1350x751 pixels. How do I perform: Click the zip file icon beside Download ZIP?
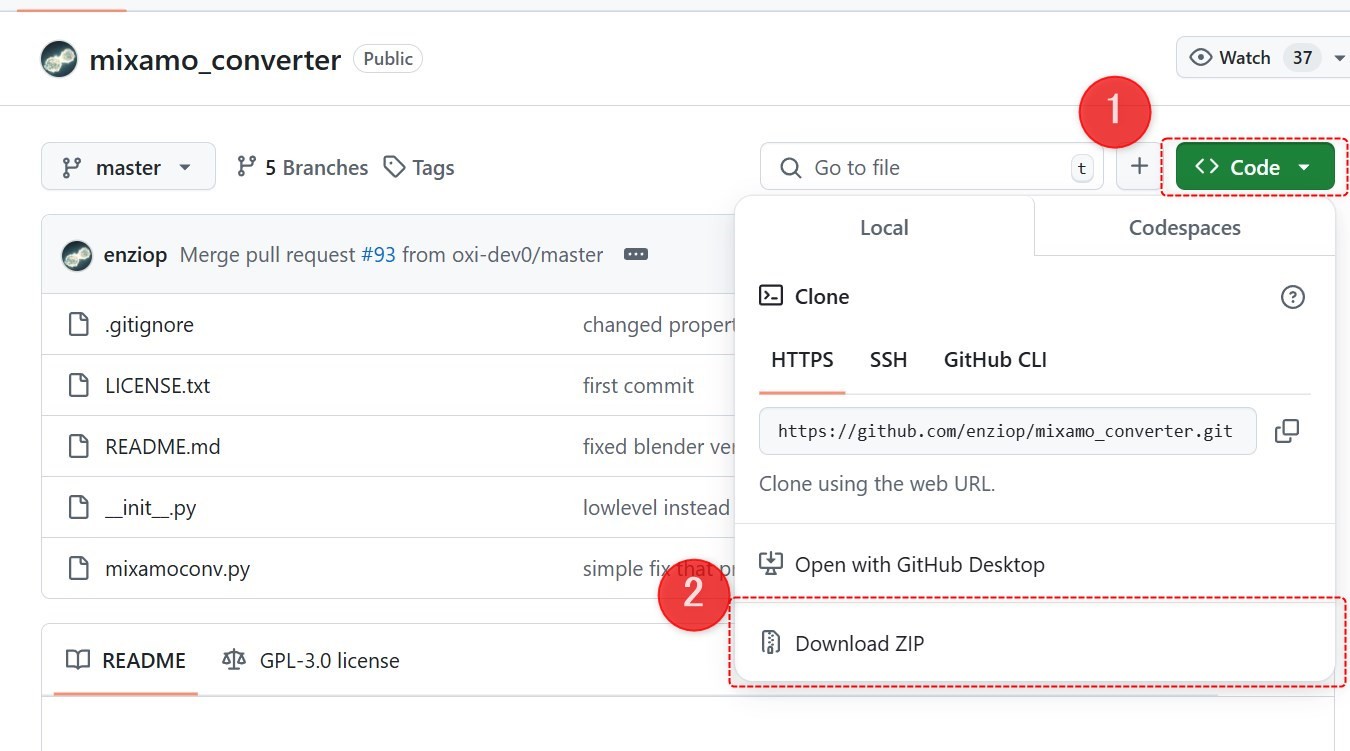[770, 642]
